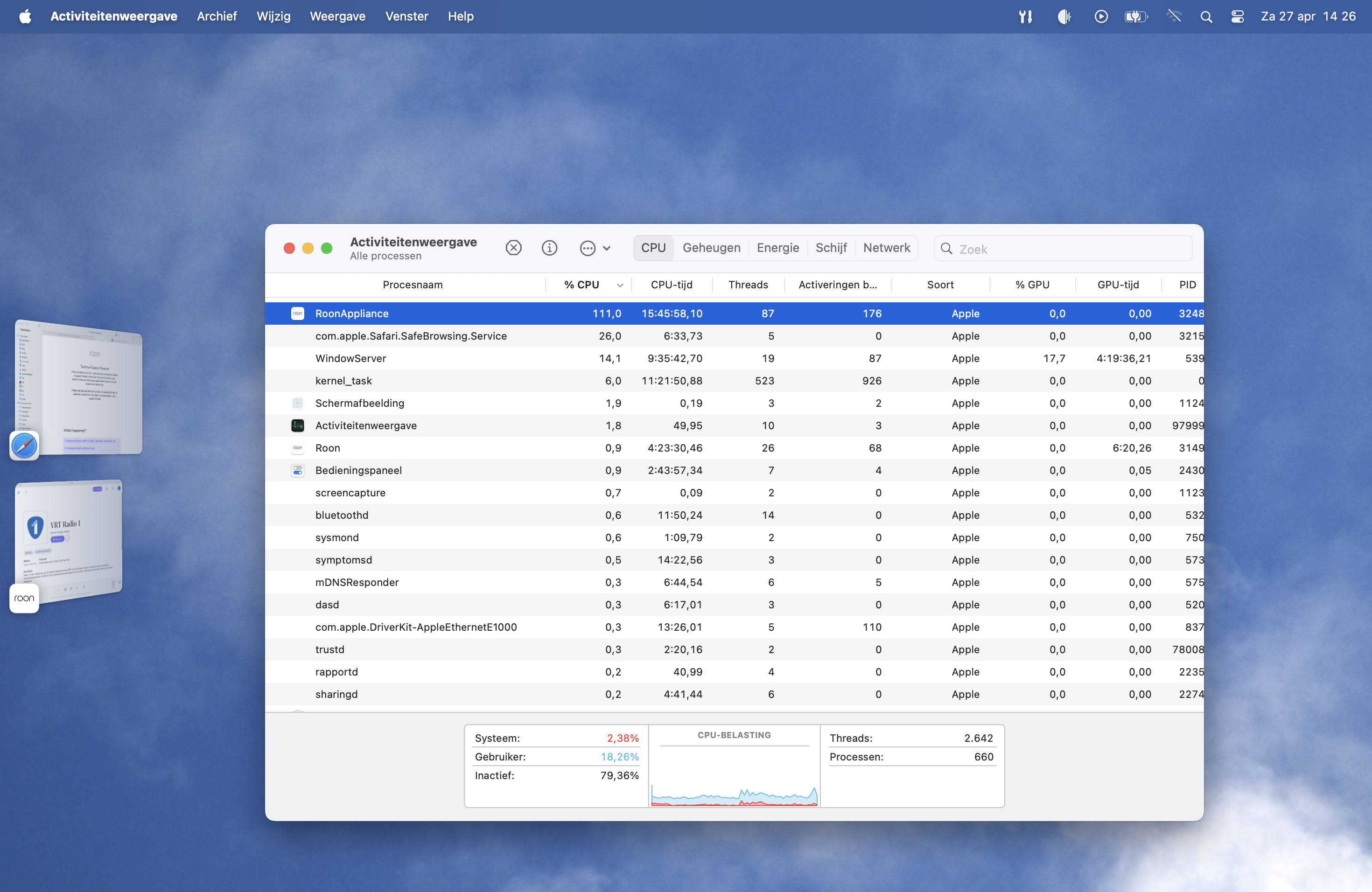This screenshot has width=1372, height=892.
Task: Open the Archief menu
Action: pos(217,16)
